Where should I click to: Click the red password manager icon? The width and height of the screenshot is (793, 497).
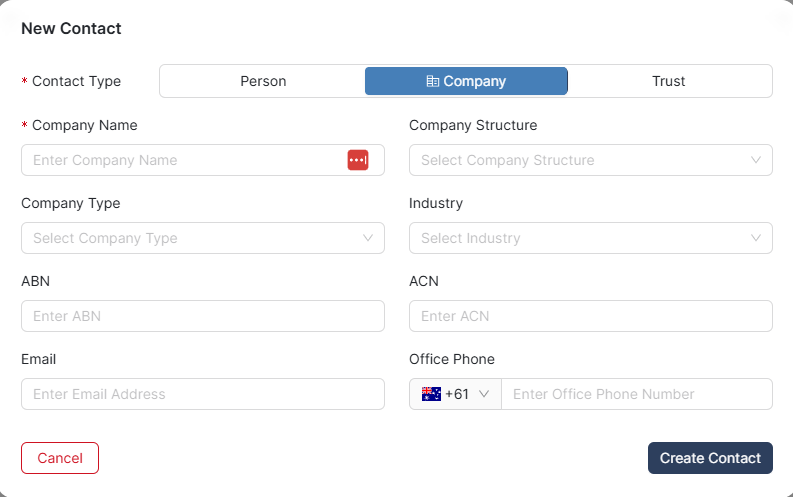(x=358, y=160)
